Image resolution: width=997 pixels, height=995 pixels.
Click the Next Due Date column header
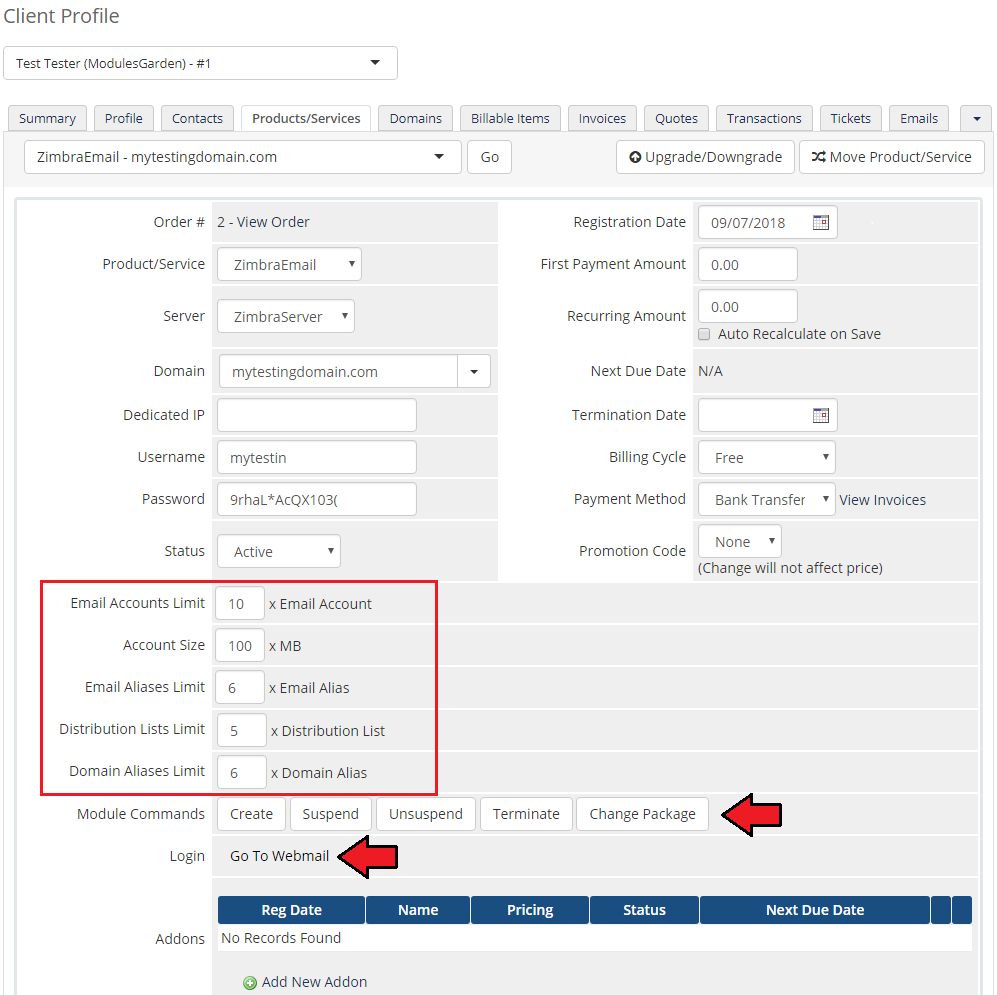815,910
